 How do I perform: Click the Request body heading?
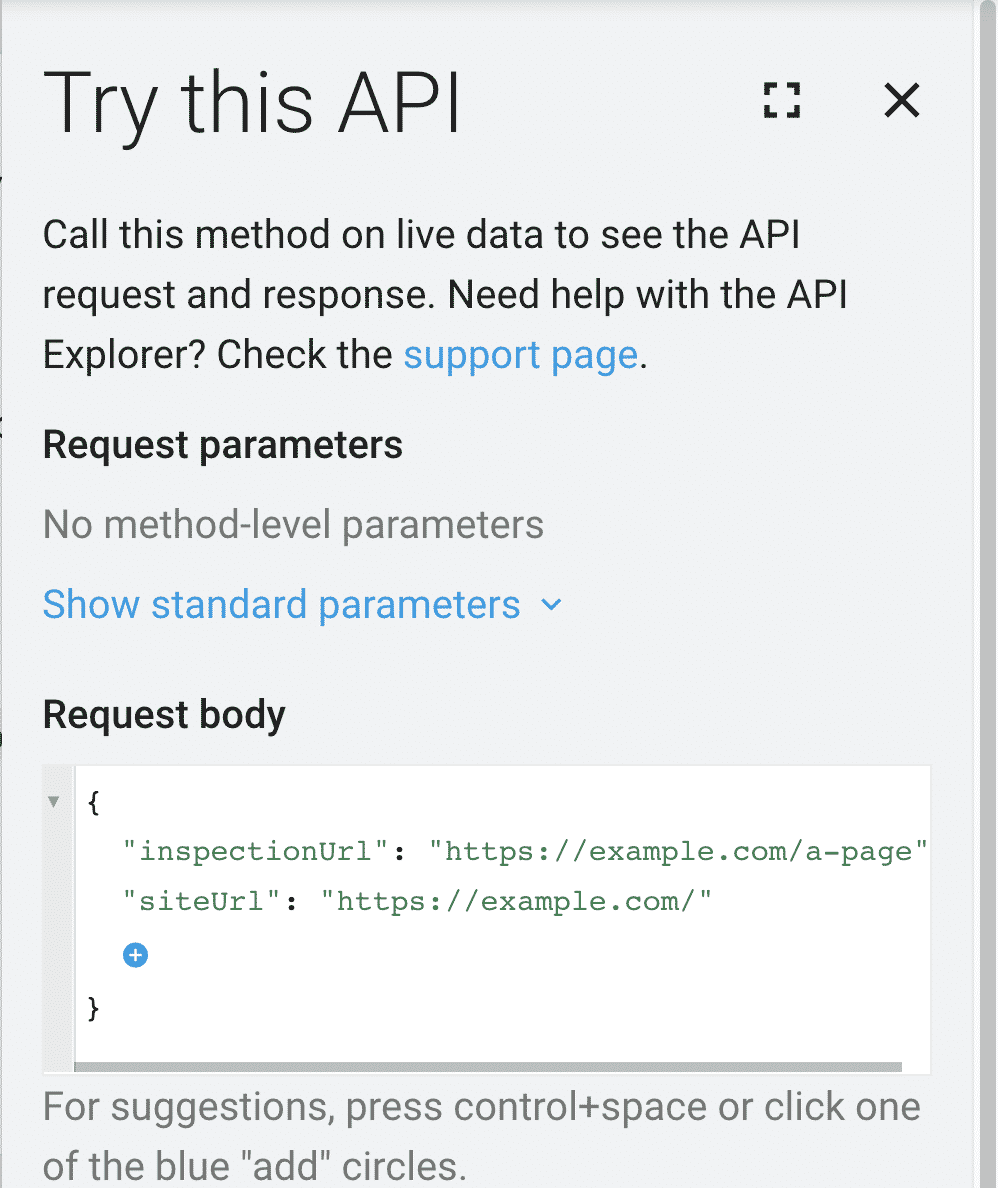(164, 715)
